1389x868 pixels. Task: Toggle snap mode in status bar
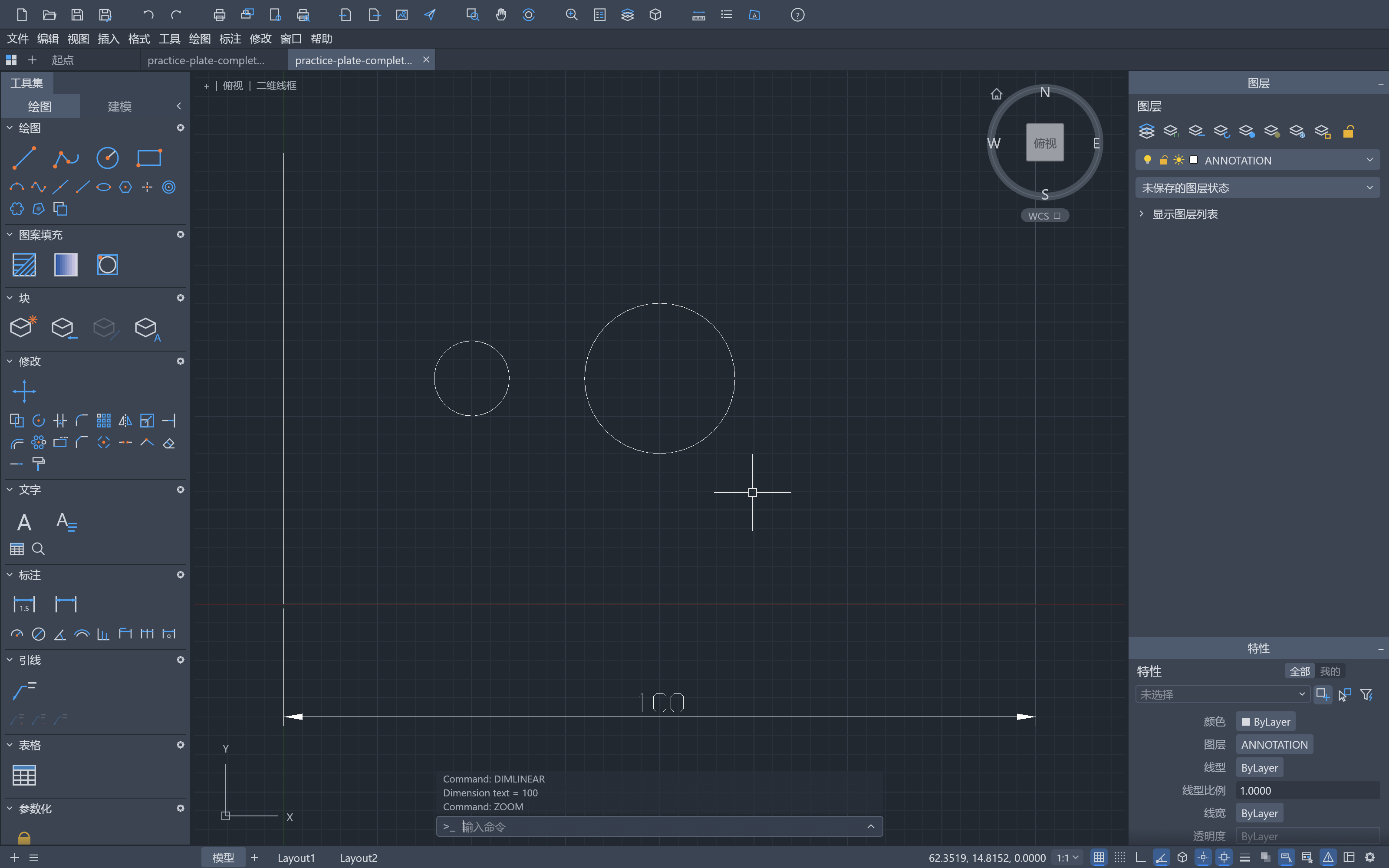[1120, 857]
